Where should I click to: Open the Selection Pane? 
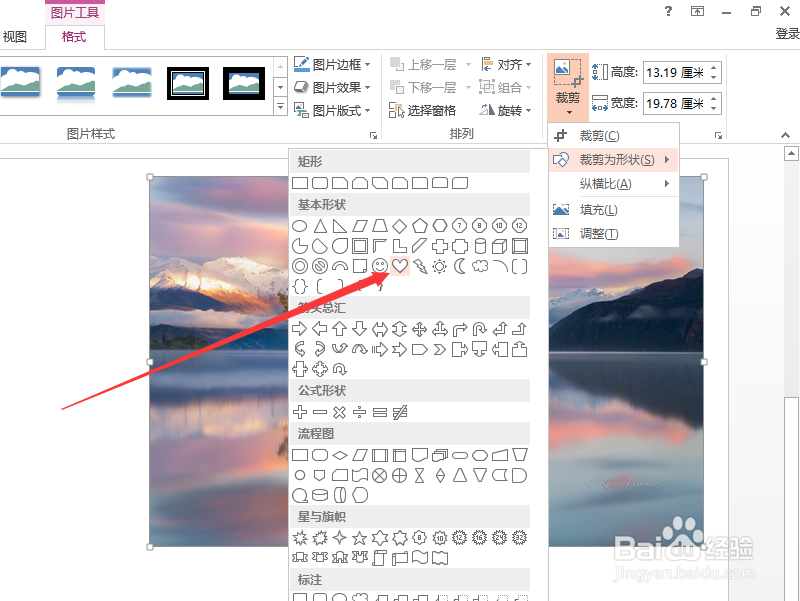[x=423, y=110]
